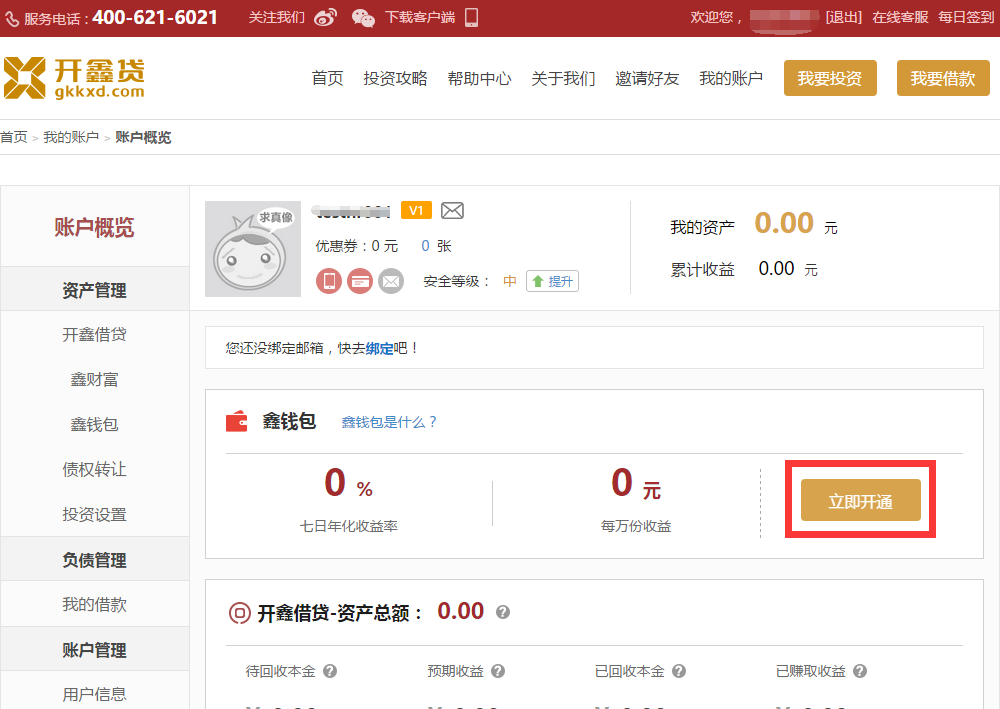This screenshot has height=709, width=1000.
Task: Click the red bank card verification icon
Action: [360, 281]
